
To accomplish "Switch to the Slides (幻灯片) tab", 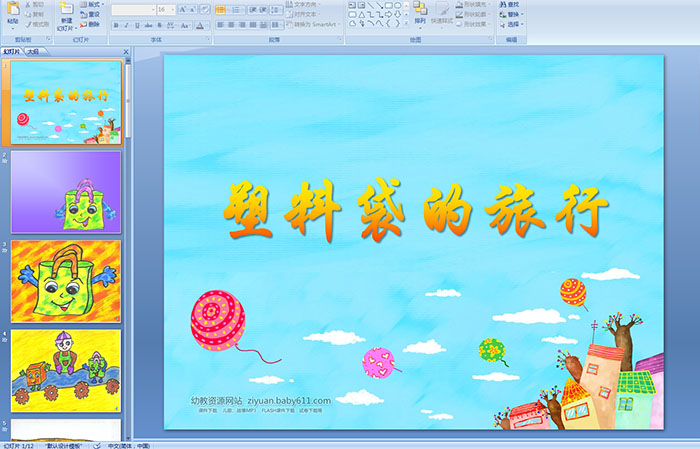I will click(x=12, y=51).
